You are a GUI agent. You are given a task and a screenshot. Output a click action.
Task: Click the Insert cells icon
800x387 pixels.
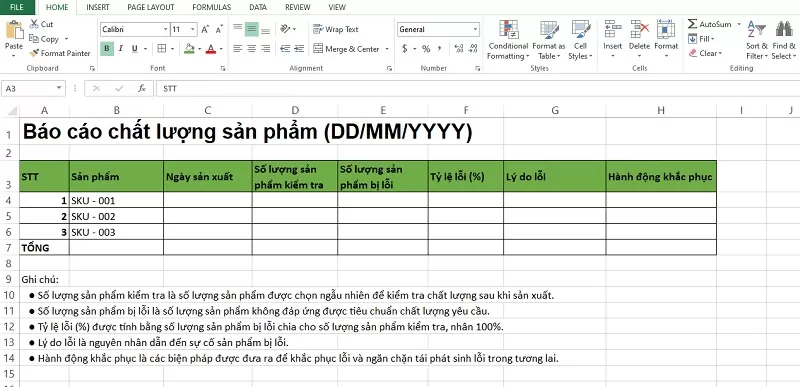(x=612, y=30)
